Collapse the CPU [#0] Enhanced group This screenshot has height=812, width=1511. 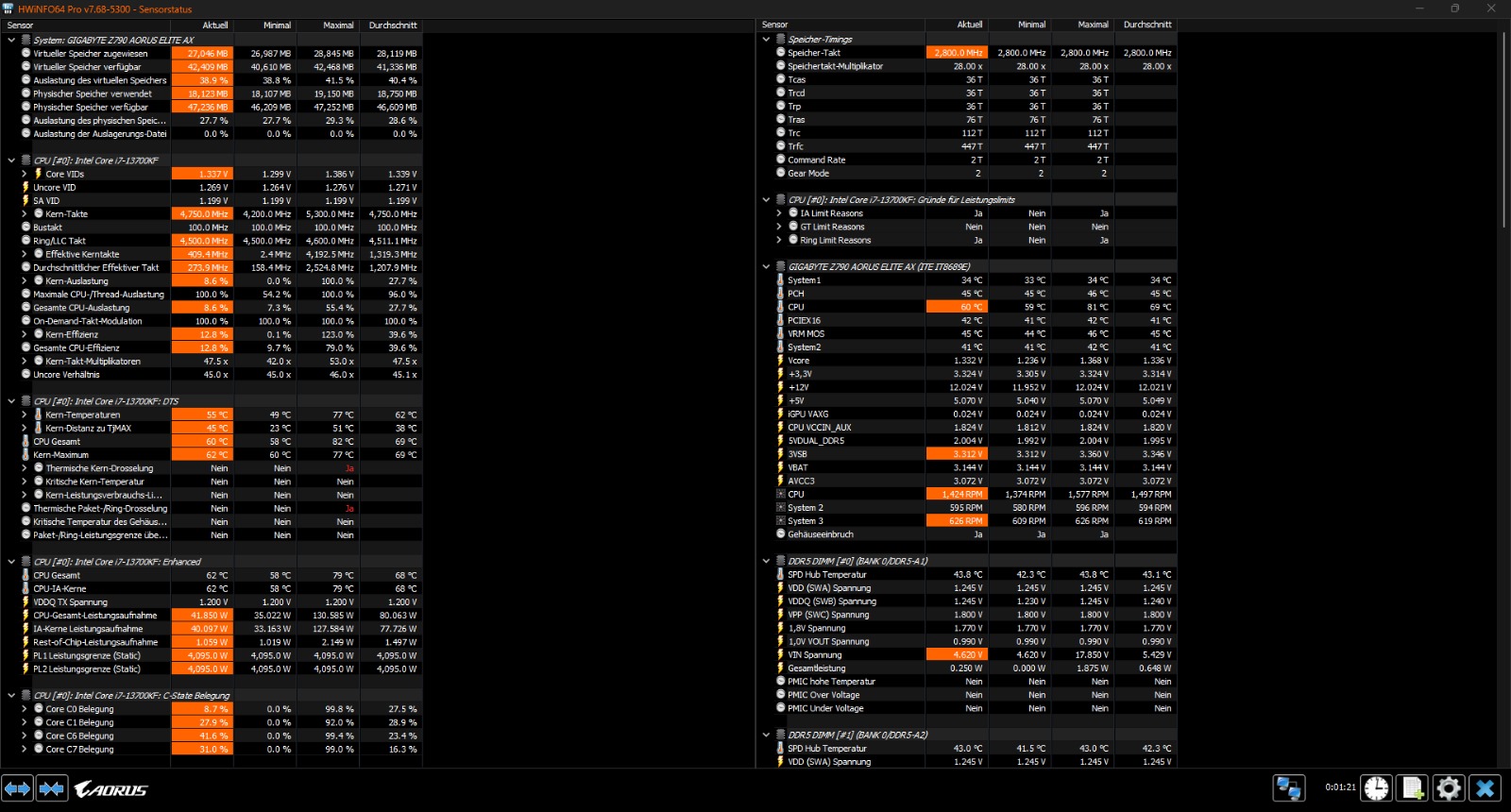[11, 562]
